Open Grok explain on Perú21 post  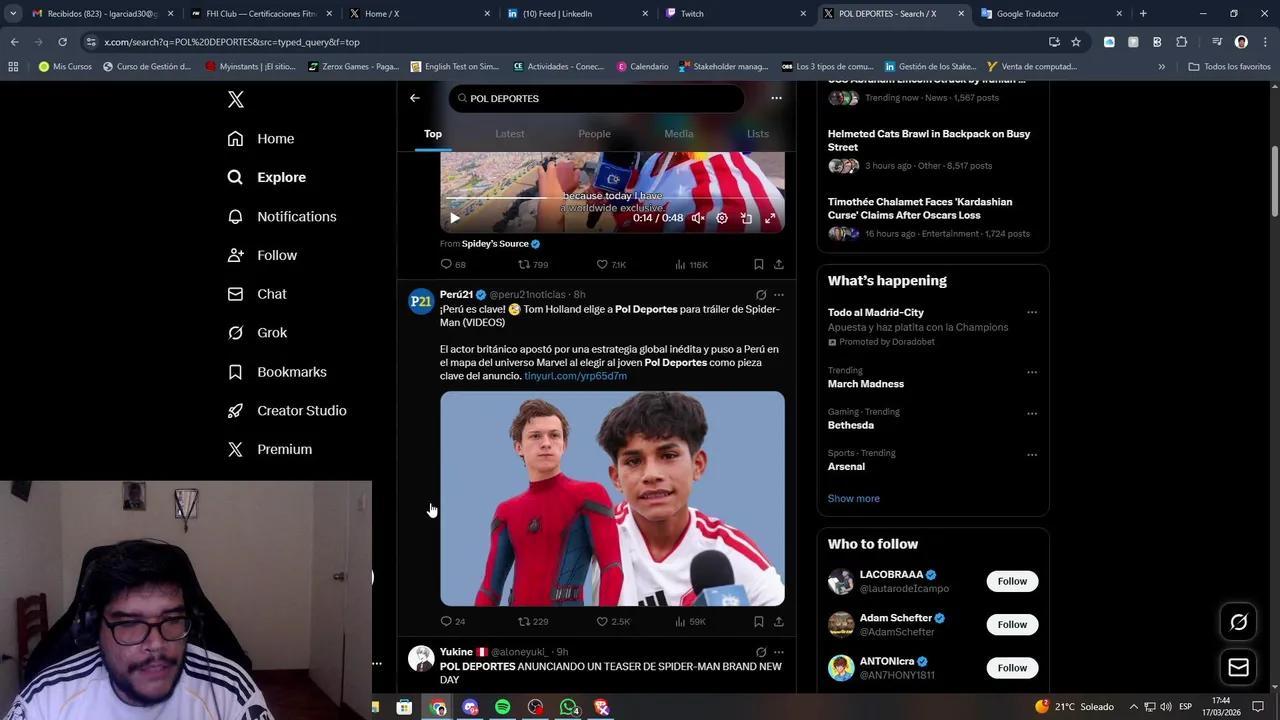[761, 295]
